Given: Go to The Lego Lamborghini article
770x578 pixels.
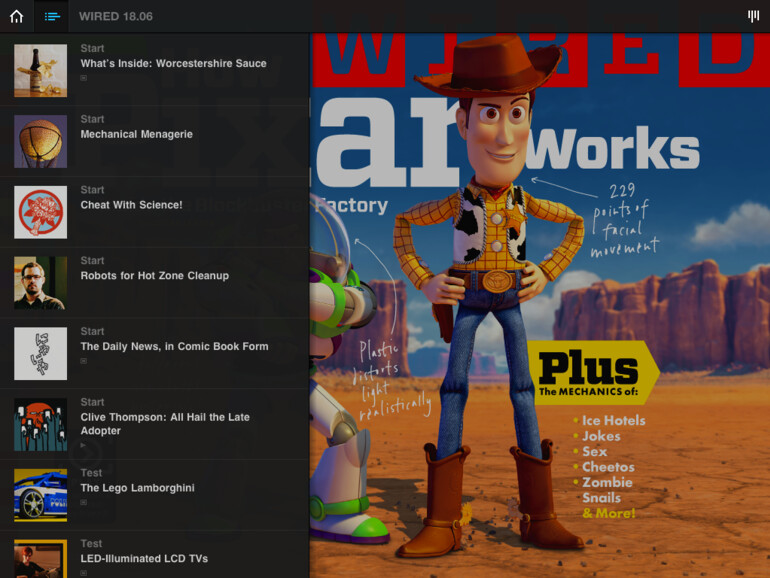Looking at the screenshot, I should (138, 488).
